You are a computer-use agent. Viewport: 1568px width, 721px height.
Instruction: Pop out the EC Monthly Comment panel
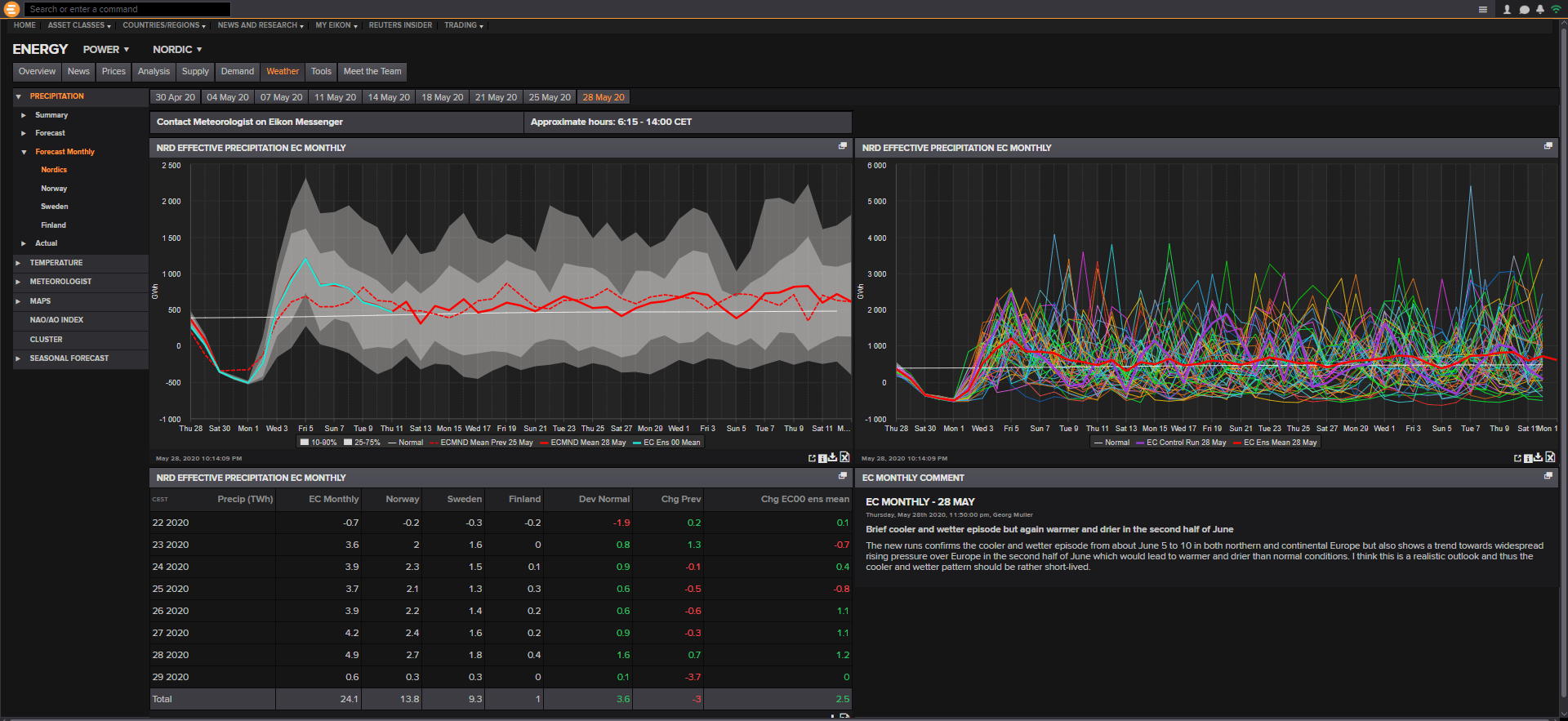coord(1548,476)
